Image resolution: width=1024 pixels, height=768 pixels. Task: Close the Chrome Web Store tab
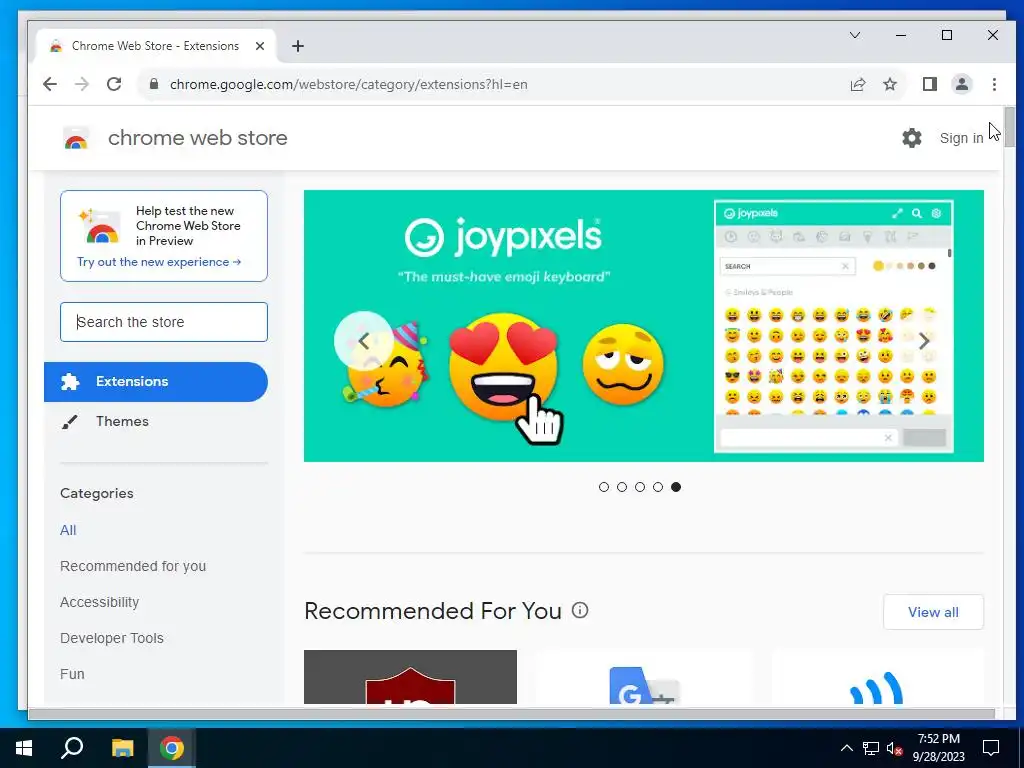click(x=260, y=46)
